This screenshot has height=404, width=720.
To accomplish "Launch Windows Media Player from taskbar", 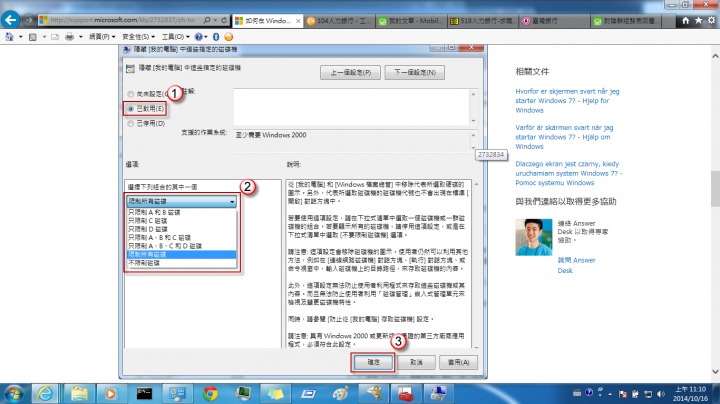I will click(x=110, y=394).
